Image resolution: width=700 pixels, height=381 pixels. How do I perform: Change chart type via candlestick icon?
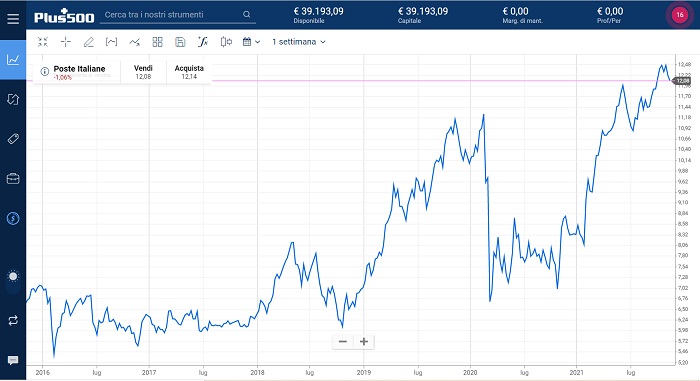[226, 42]
